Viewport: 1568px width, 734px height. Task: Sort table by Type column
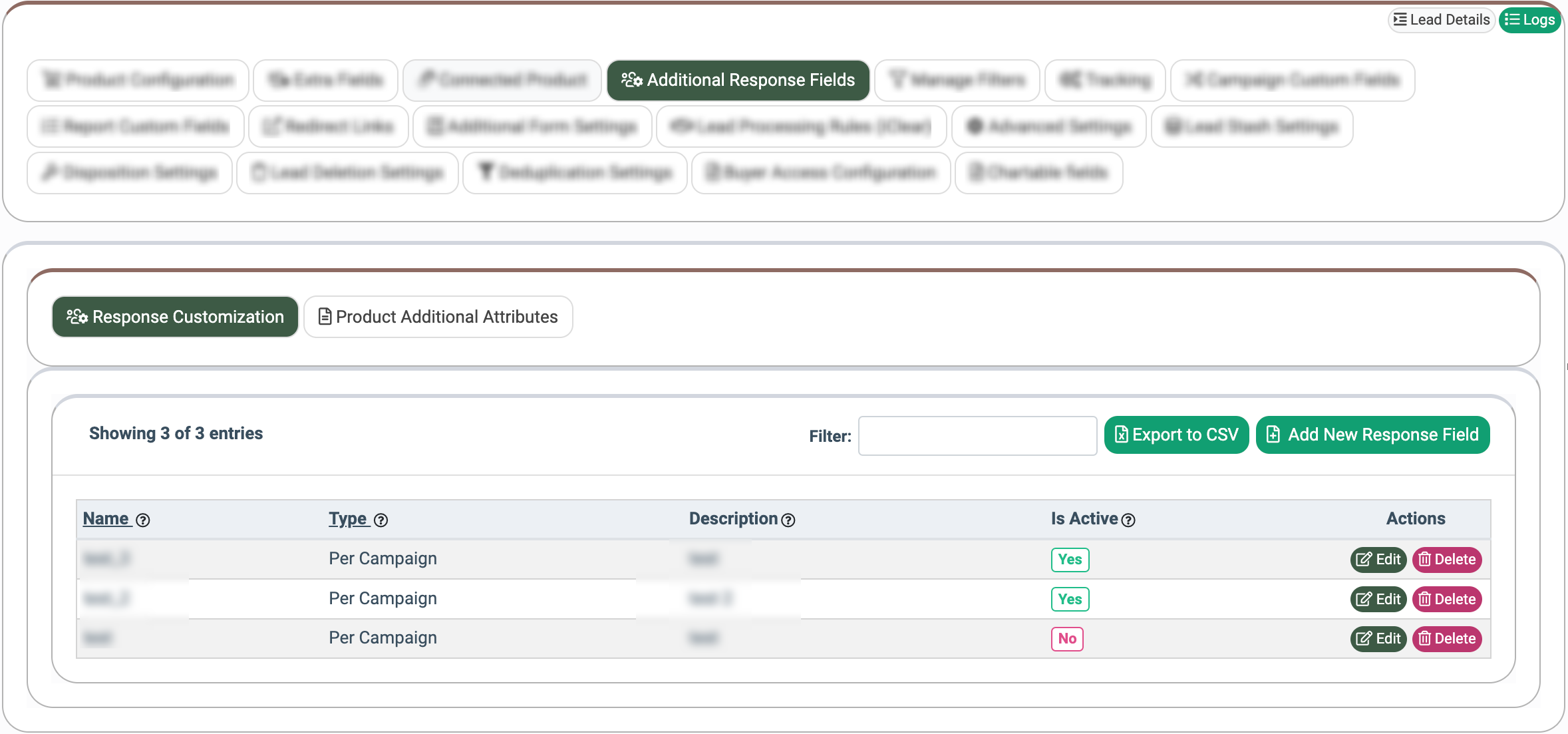(x=348, y=519)
